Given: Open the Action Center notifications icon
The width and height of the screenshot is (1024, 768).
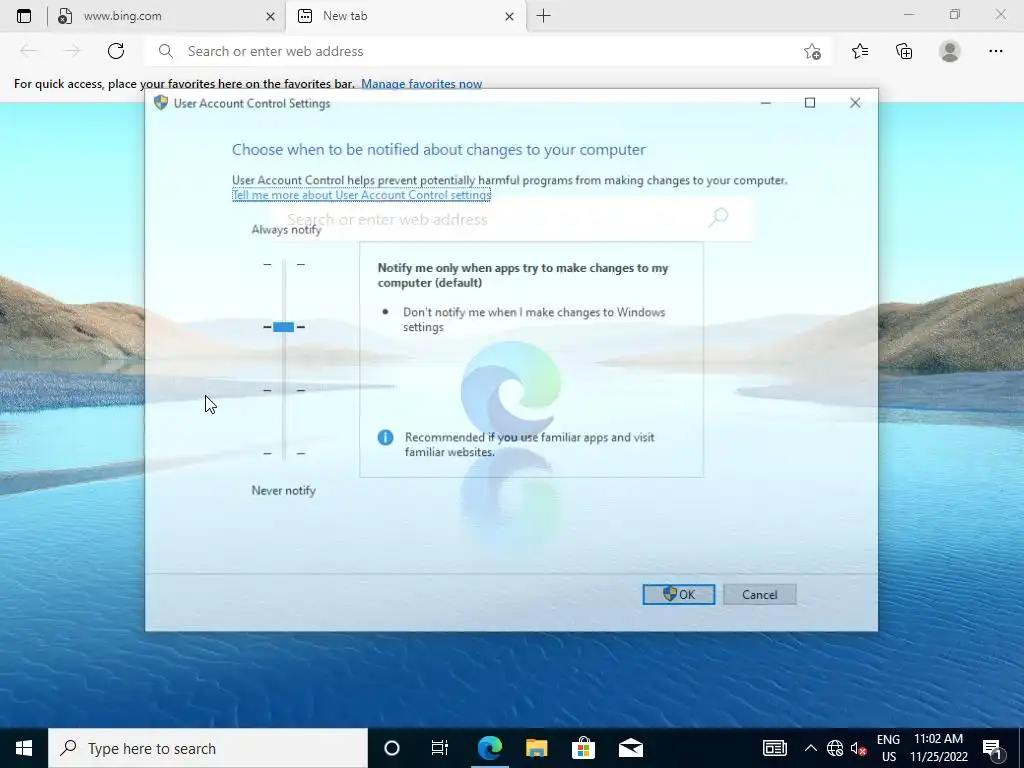Looking at the screenshot, I should (993, 748).
